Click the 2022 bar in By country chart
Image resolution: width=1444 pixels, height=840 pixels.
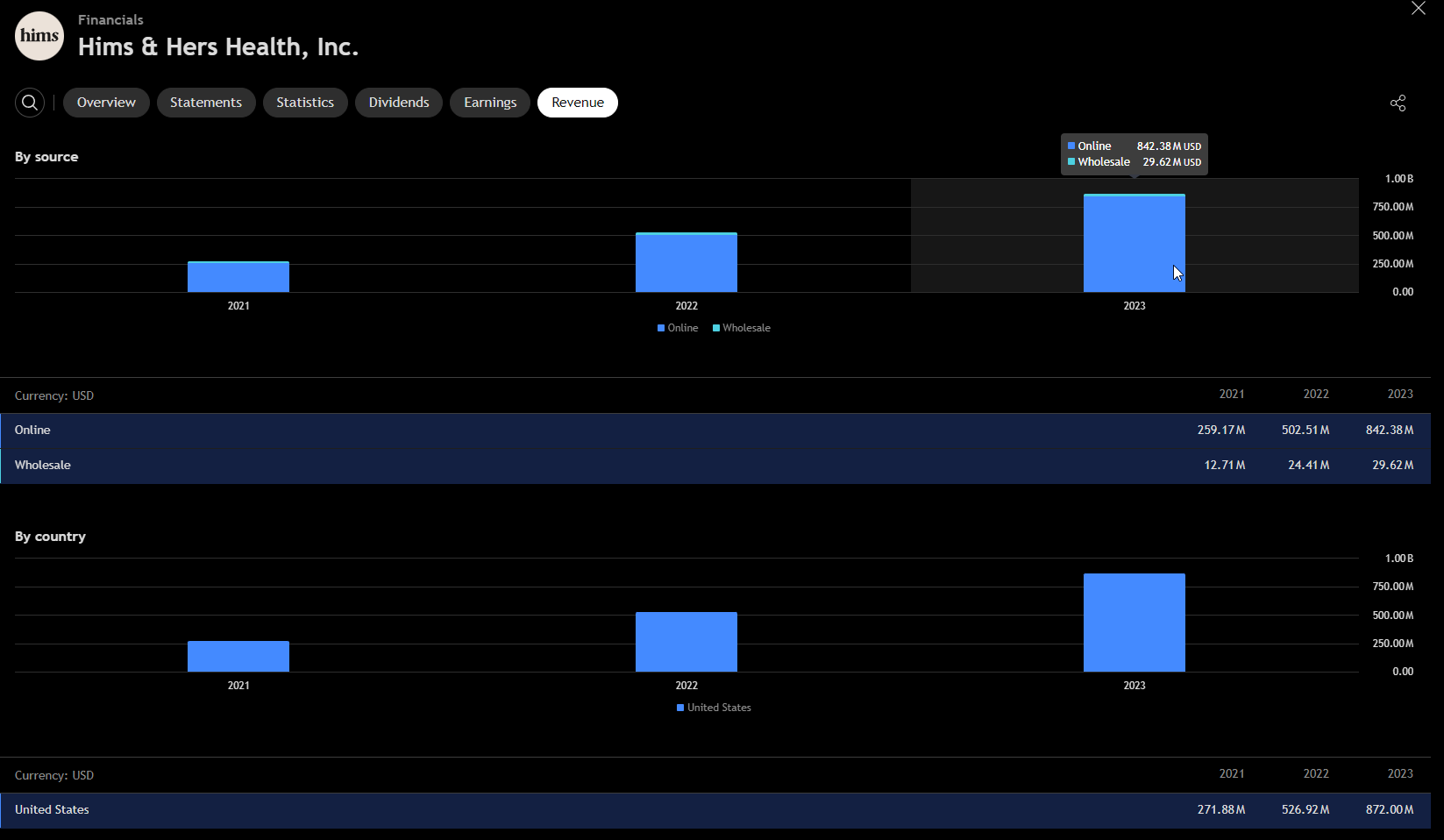coord(686,642)
